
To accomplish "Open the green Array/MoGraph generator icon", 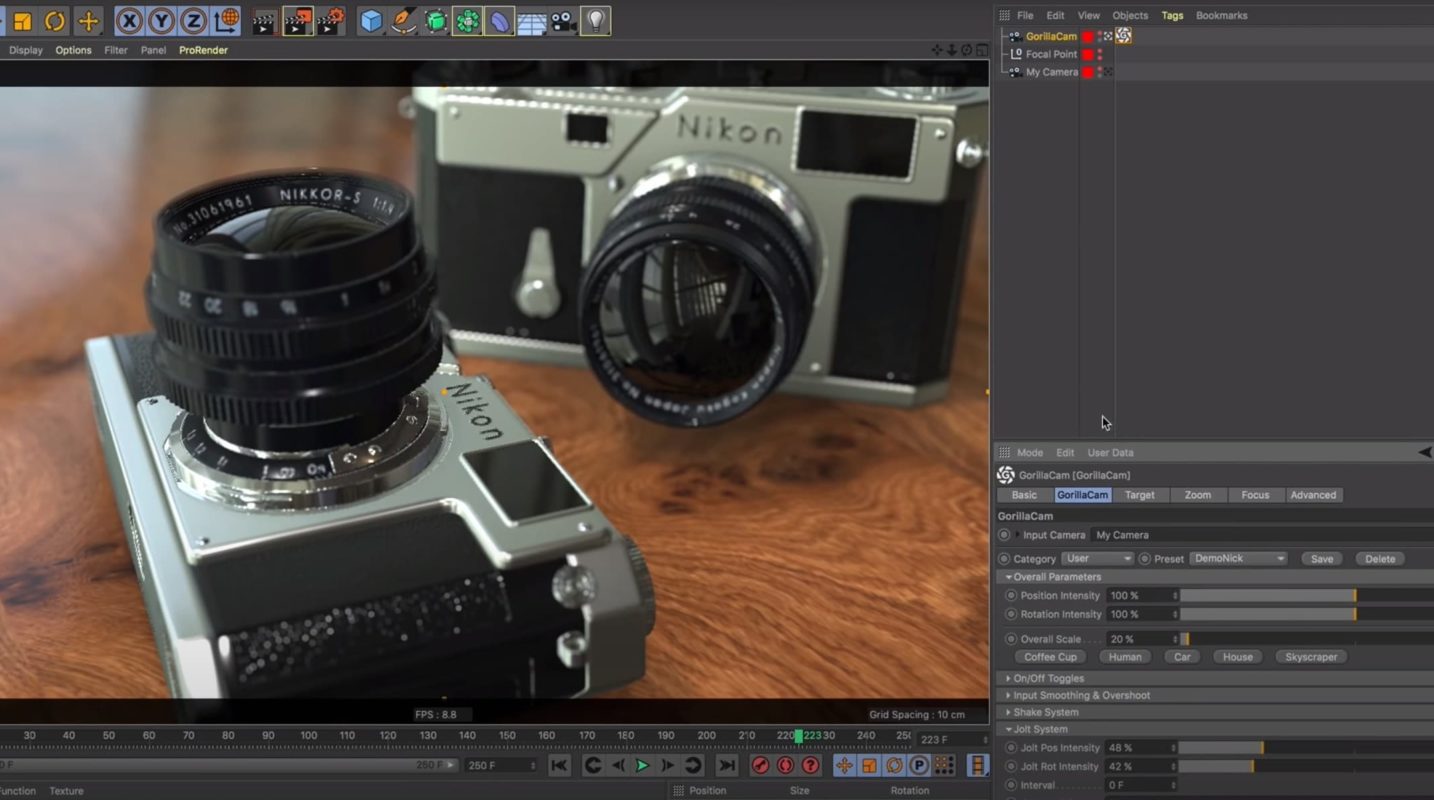I will (467, 21).
